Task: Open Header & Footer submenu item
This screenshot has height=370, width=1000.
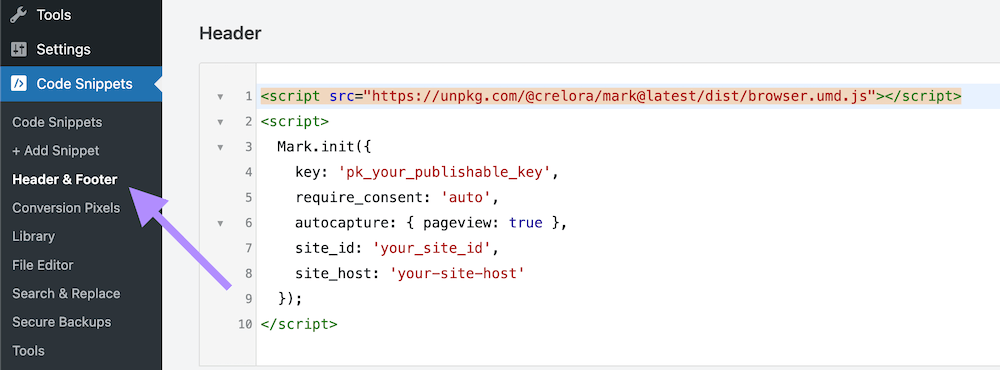Action: point(64,179)
